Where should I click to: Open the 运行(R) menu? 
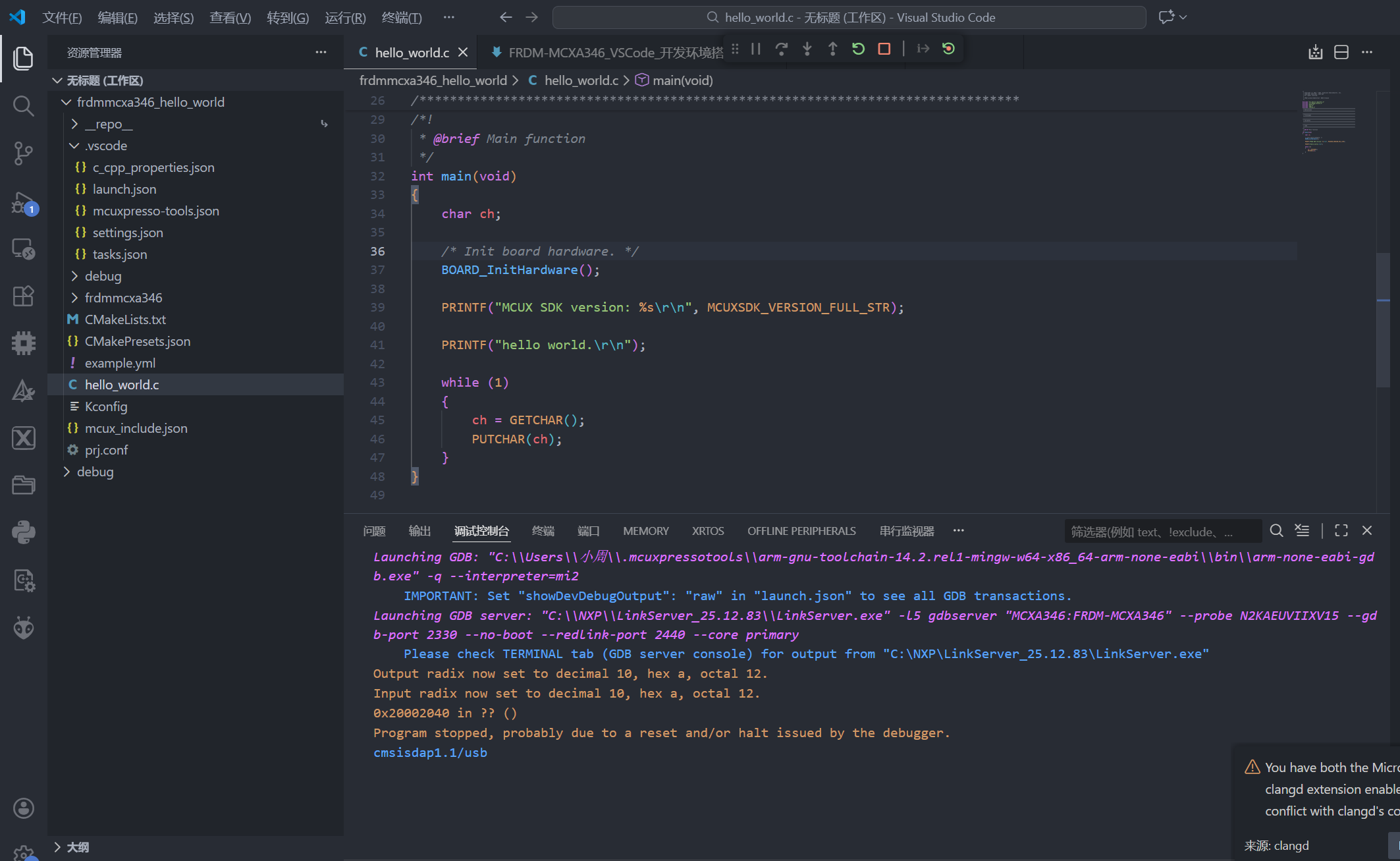345,17
